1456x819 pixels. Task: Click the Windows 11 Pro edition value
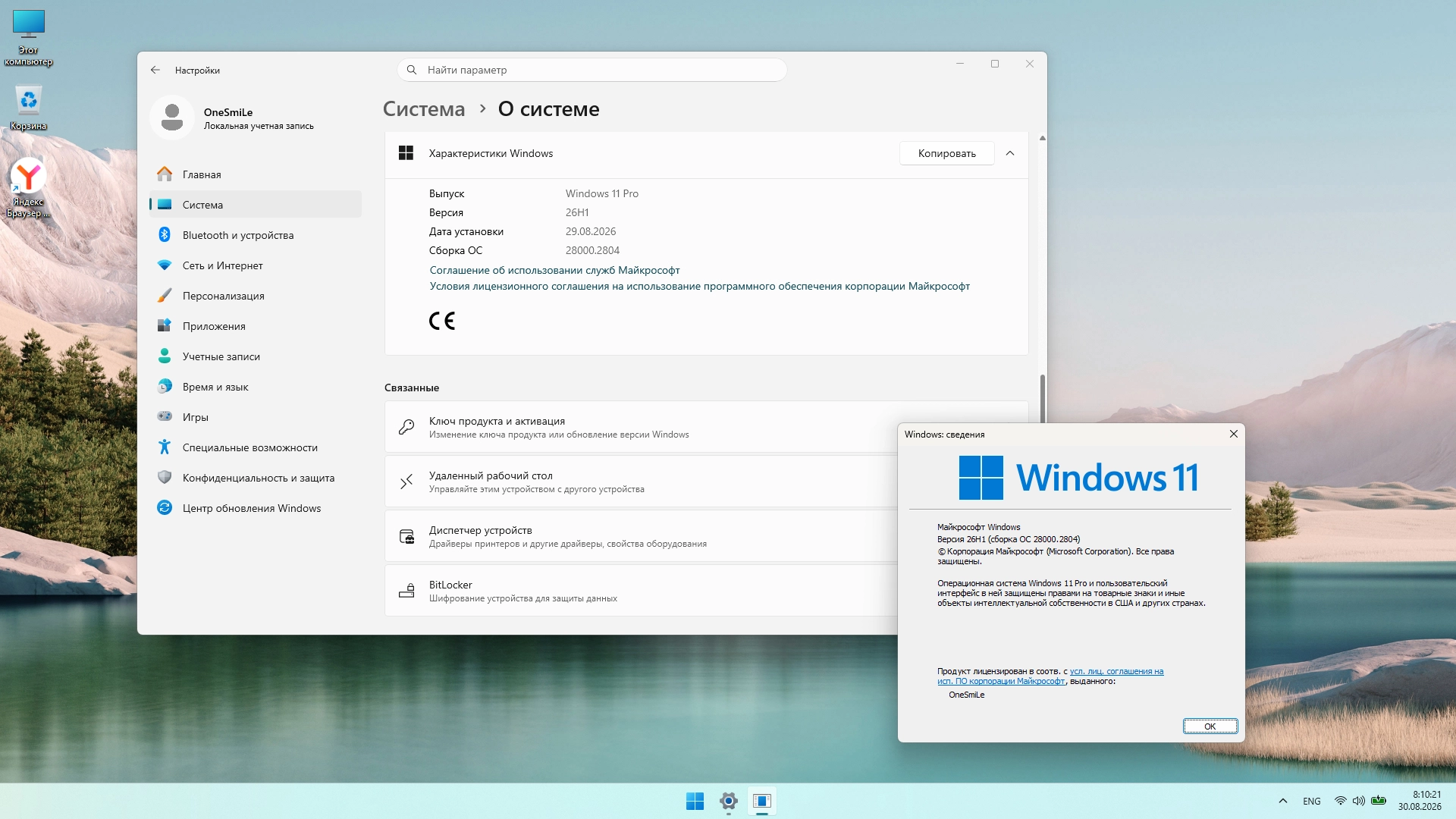tap(602, 193)
